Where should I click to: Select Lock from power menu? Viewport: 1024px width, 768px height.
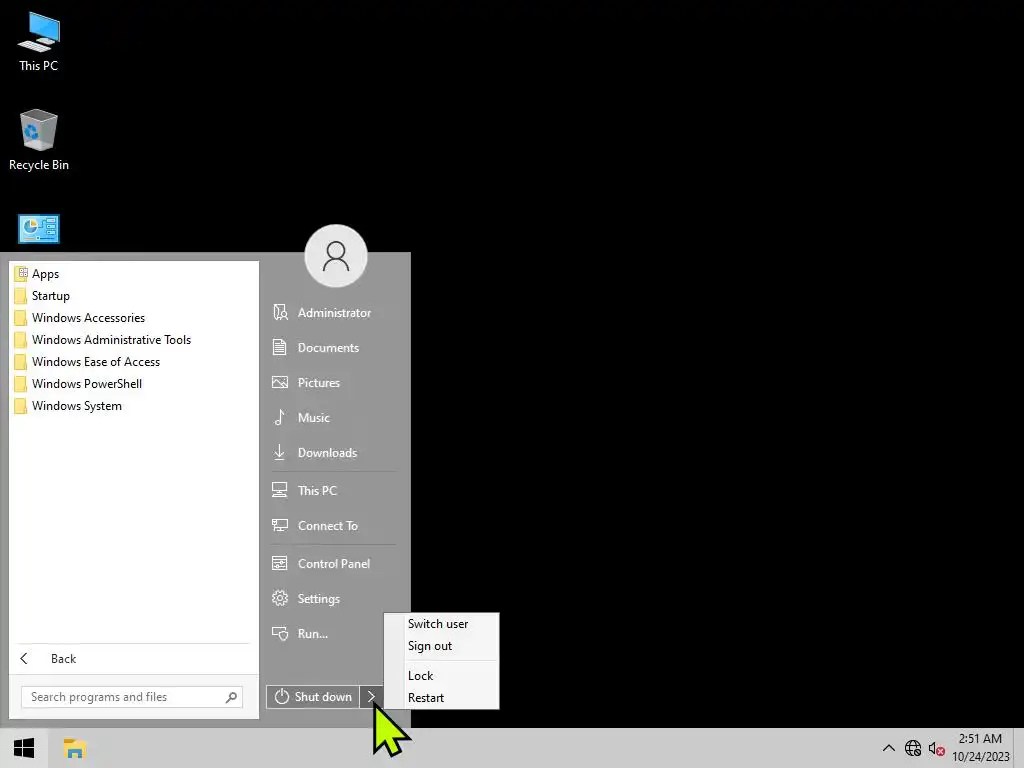[441, 676]
